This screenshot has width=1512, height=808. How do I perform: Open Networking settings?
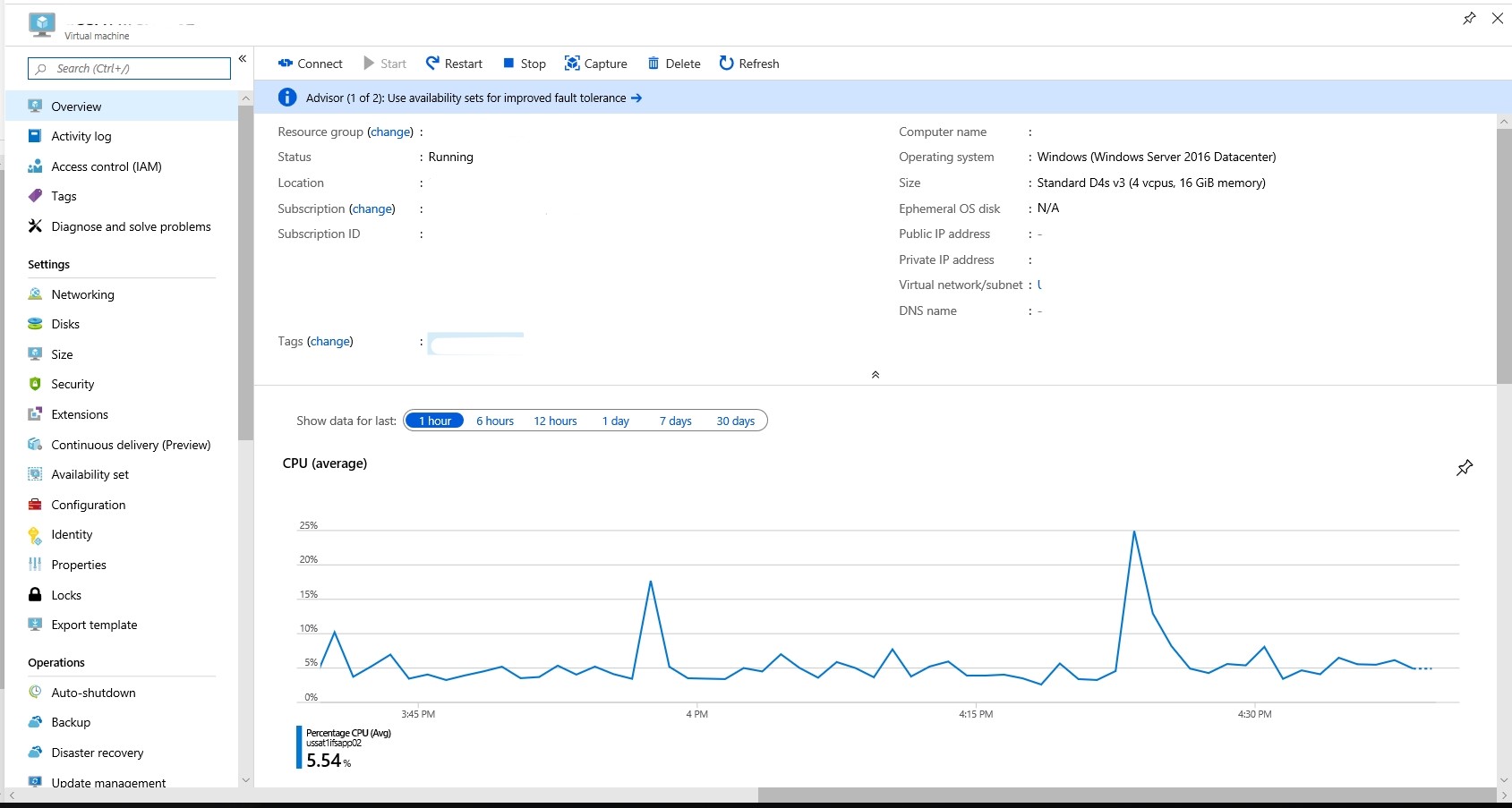(x=82, y=294)
